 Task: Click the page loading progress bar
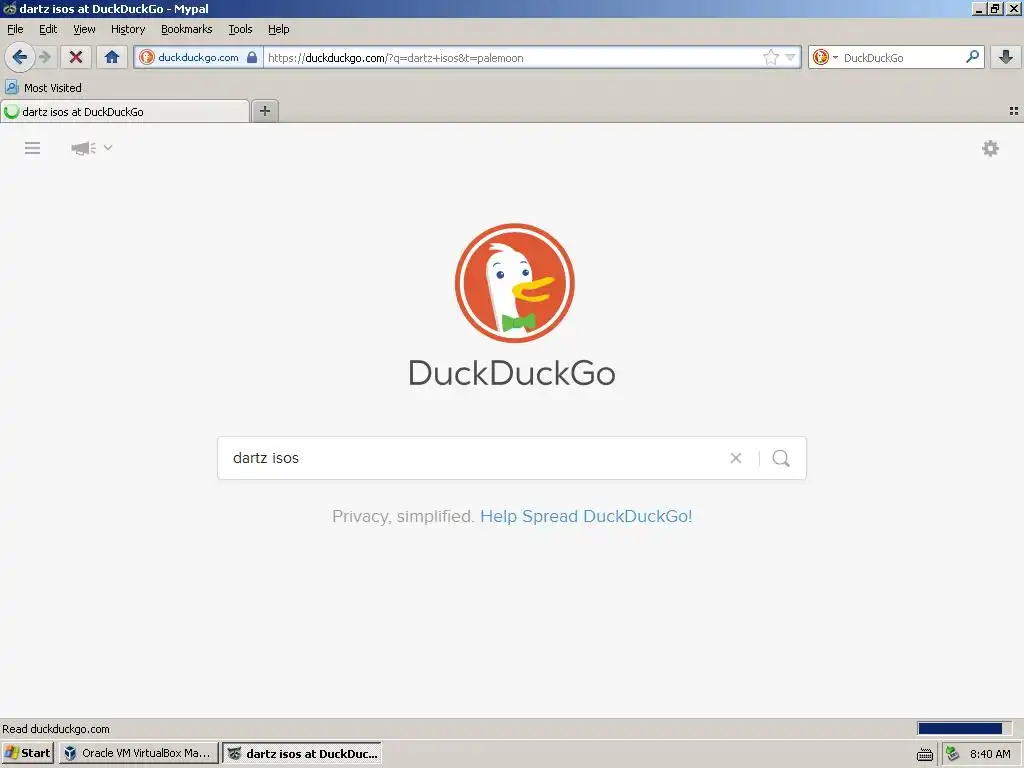click(964, 728)
